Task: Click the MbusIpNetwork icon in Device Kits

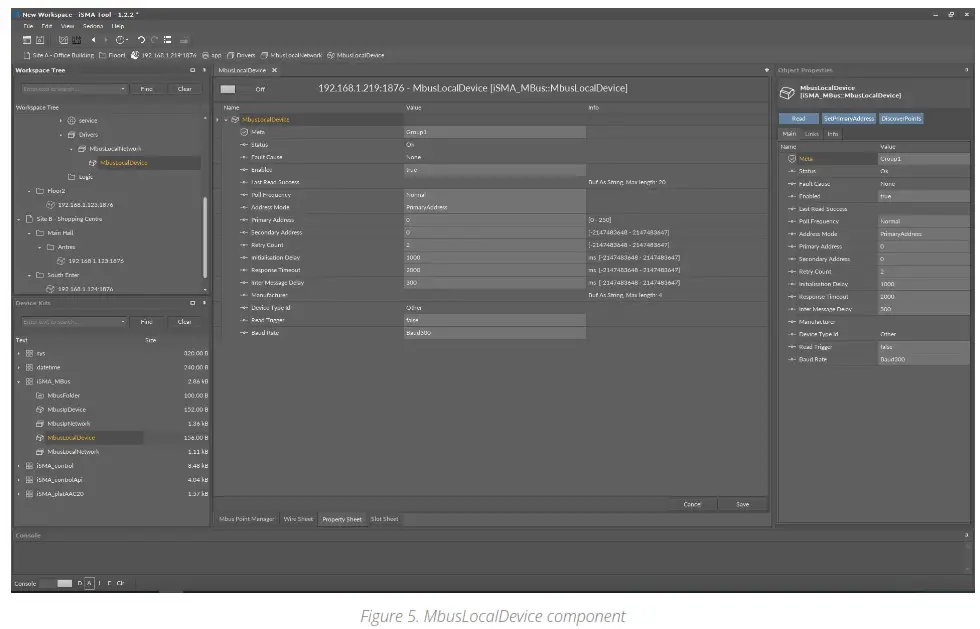Action: click(x=40, y=423)
